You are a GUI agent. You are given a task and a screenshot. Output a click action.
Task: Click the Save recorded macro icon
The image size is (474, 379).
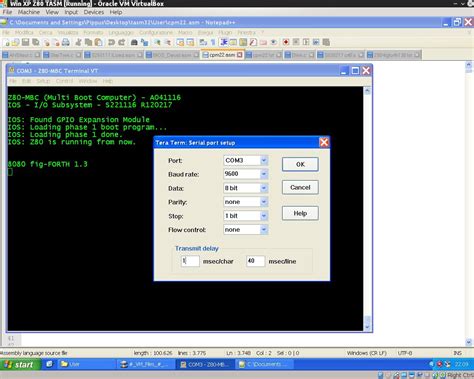[x=326, y=42]
